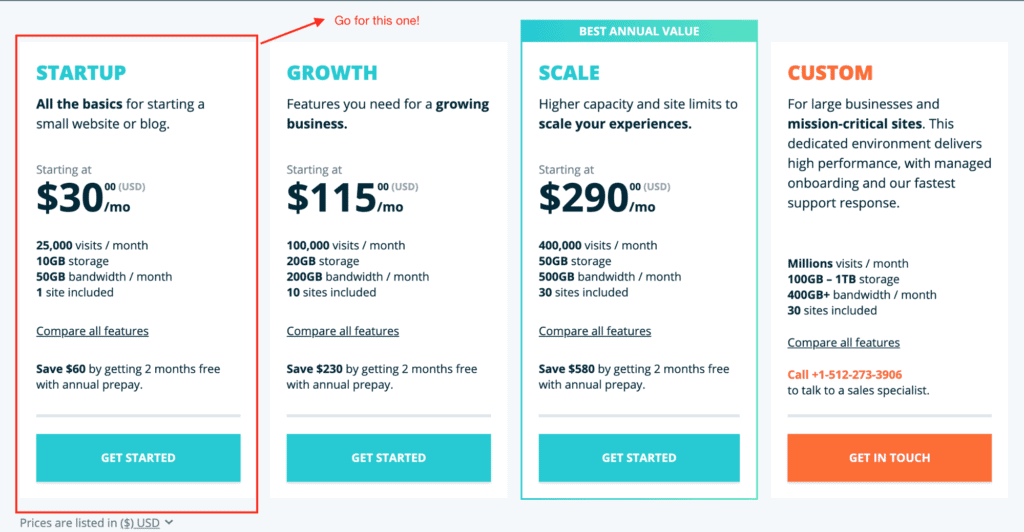Open the ($) USD currency dropdown
Image resolution: width=1024 pixels, height=532 pixels.
click(x=140, y=523)
